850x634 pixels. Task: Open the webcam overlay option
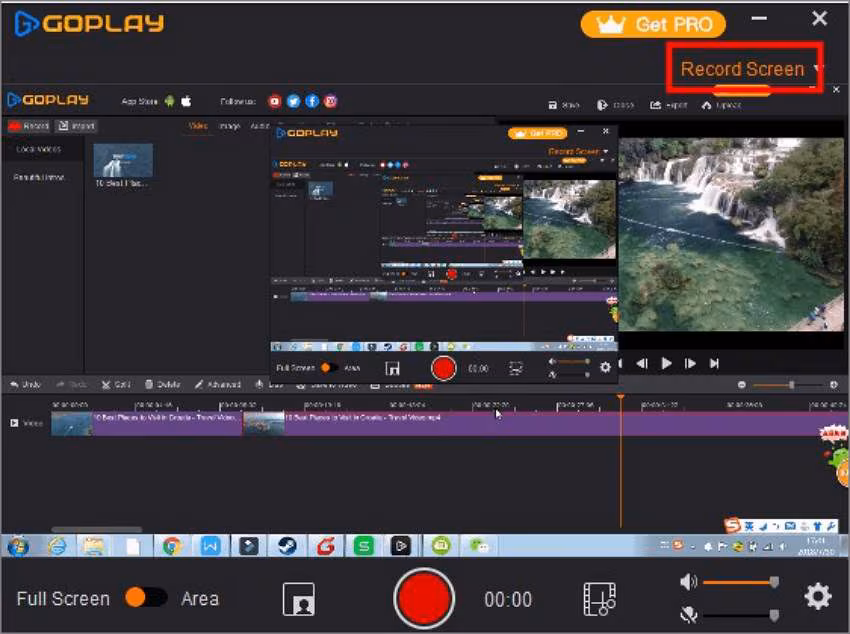pos(299,599)
